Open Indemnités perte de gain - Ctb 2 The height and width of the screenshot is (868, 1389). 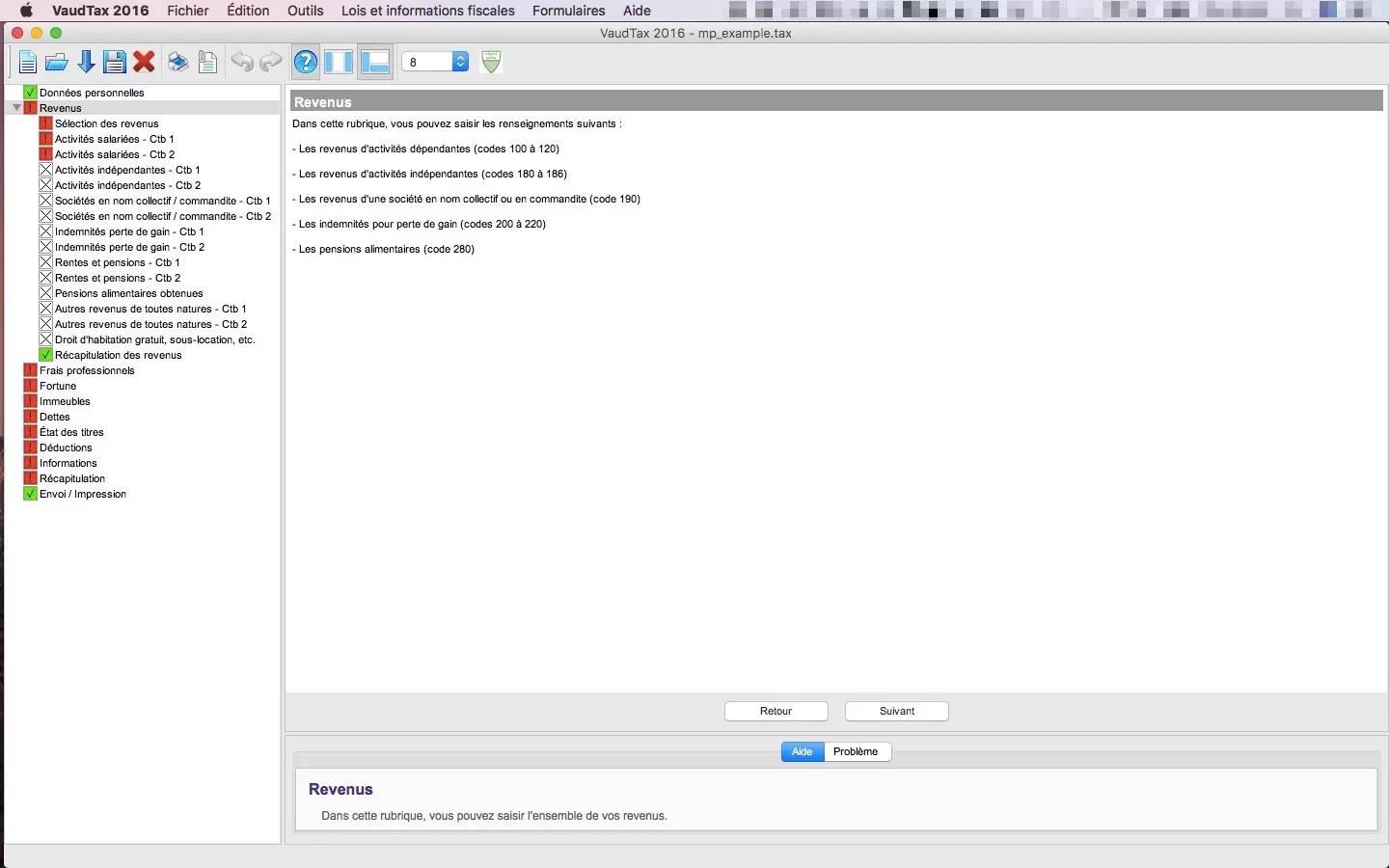point(130,247)
